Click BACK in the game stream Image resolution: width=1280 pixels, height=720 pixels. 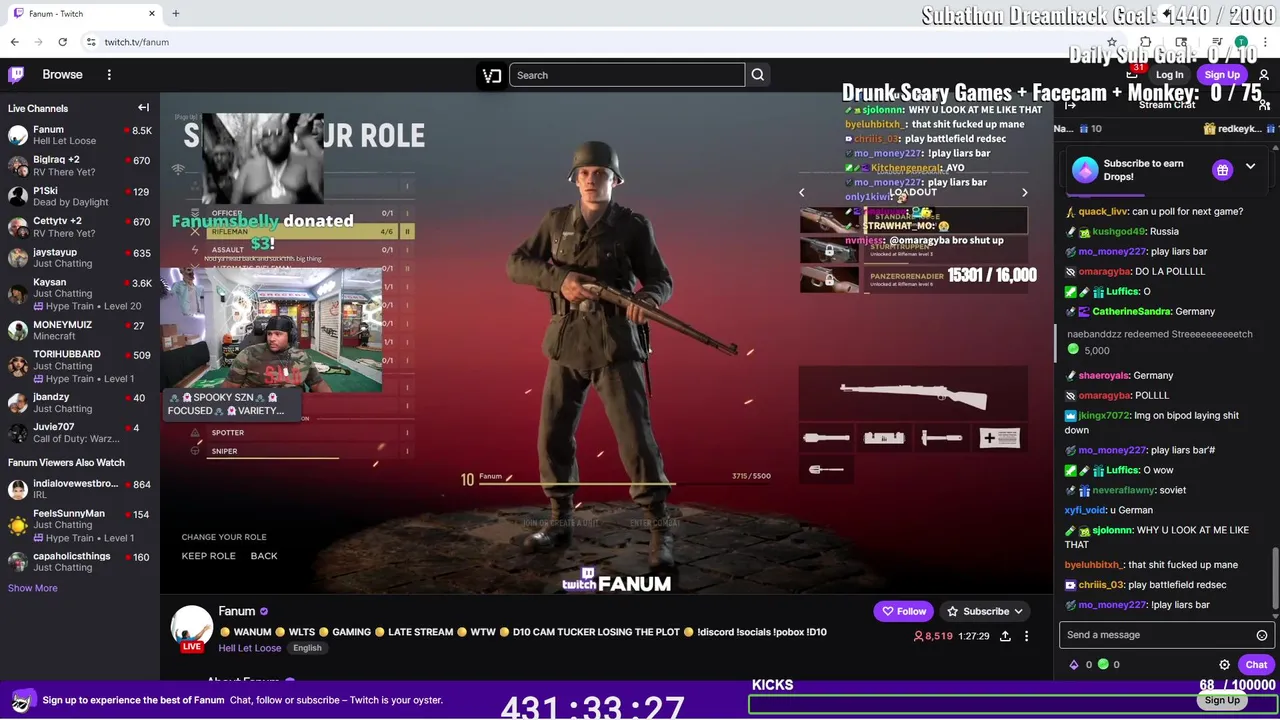pos(264,556)
